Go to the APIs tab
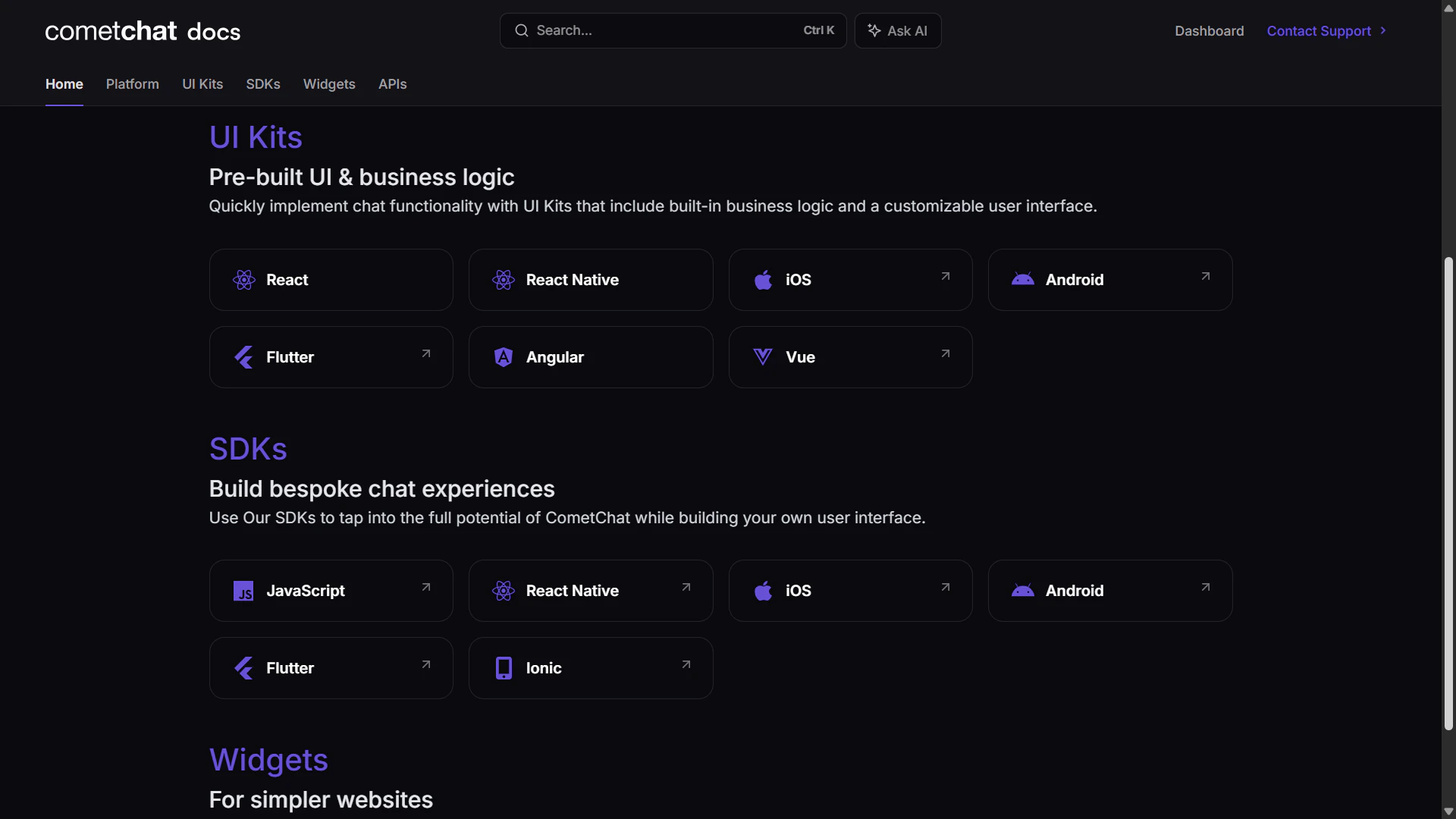 tap(392, 84)
